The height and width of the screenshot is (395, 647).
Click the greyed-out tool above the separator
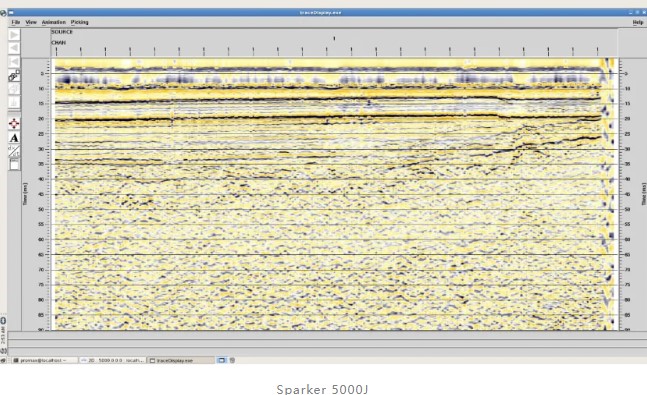[x=14, y=102]
